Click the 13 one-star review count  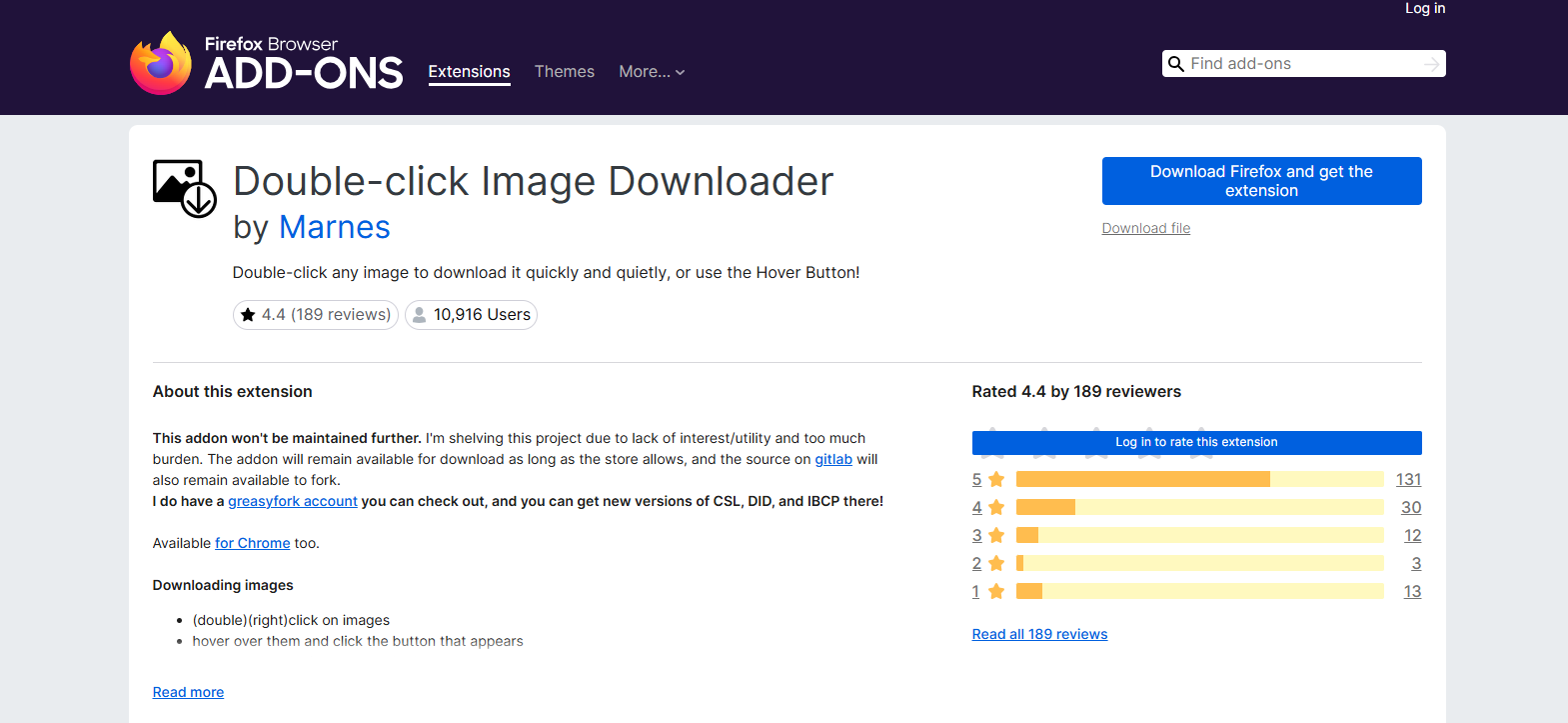[x=1412, y=592]
